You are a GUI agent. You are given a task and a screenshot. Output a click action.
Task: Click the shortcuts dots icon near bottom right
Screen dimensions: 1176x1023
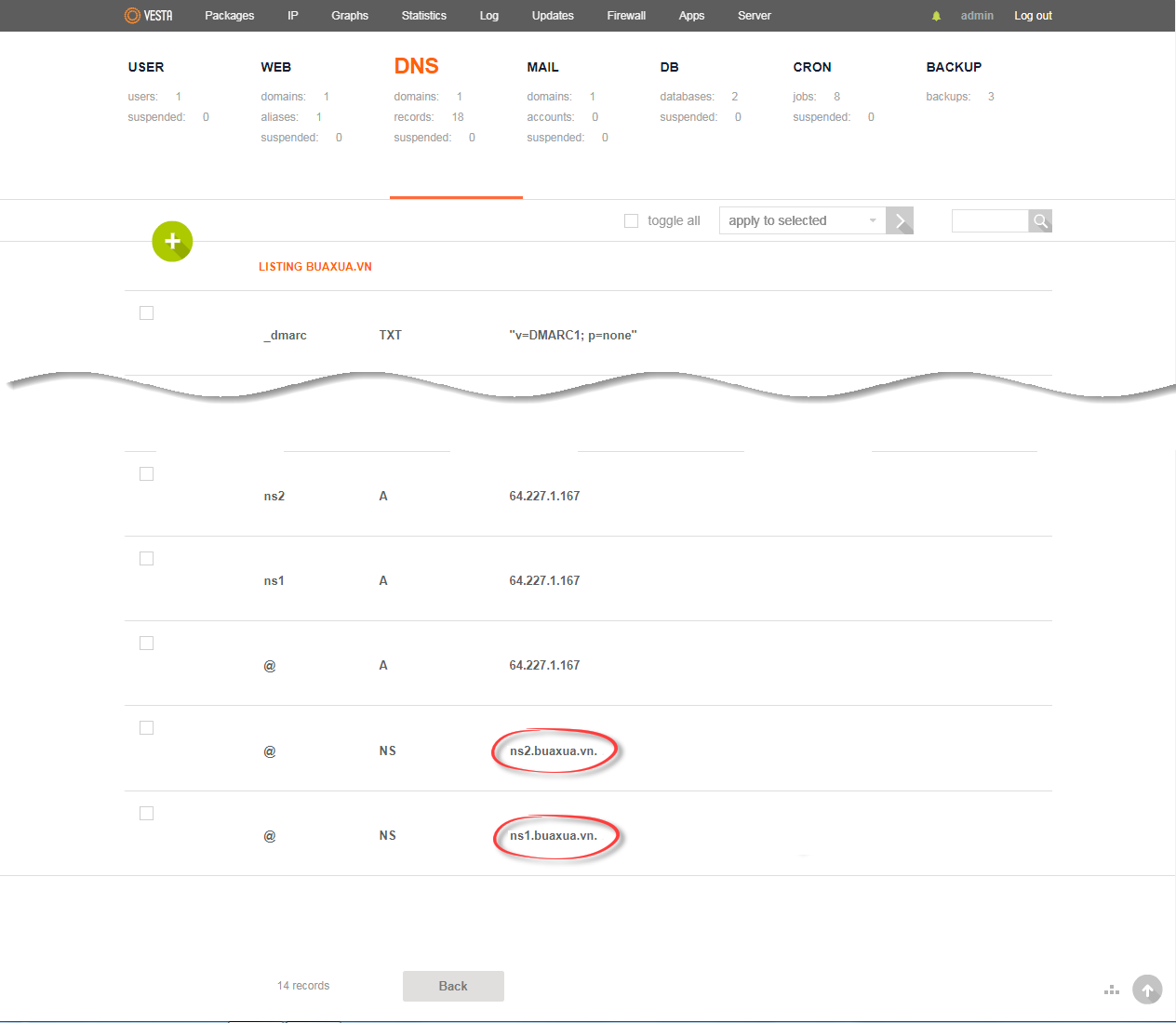[x=1112, y=990]
